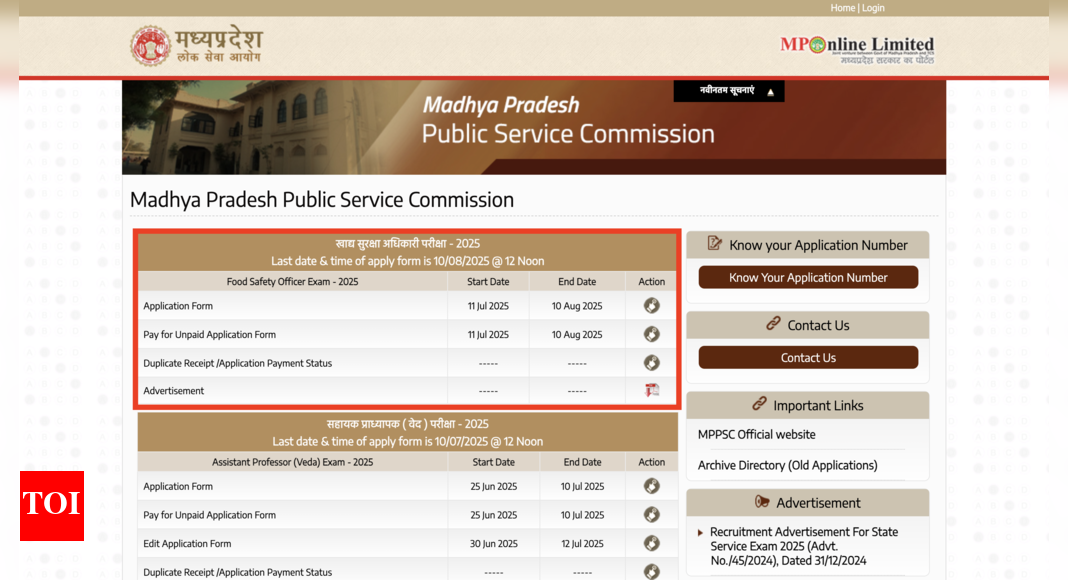Expand the latest notifications arrow in banner
This screenshot has height=580, width=1068.
pos(770,92)
